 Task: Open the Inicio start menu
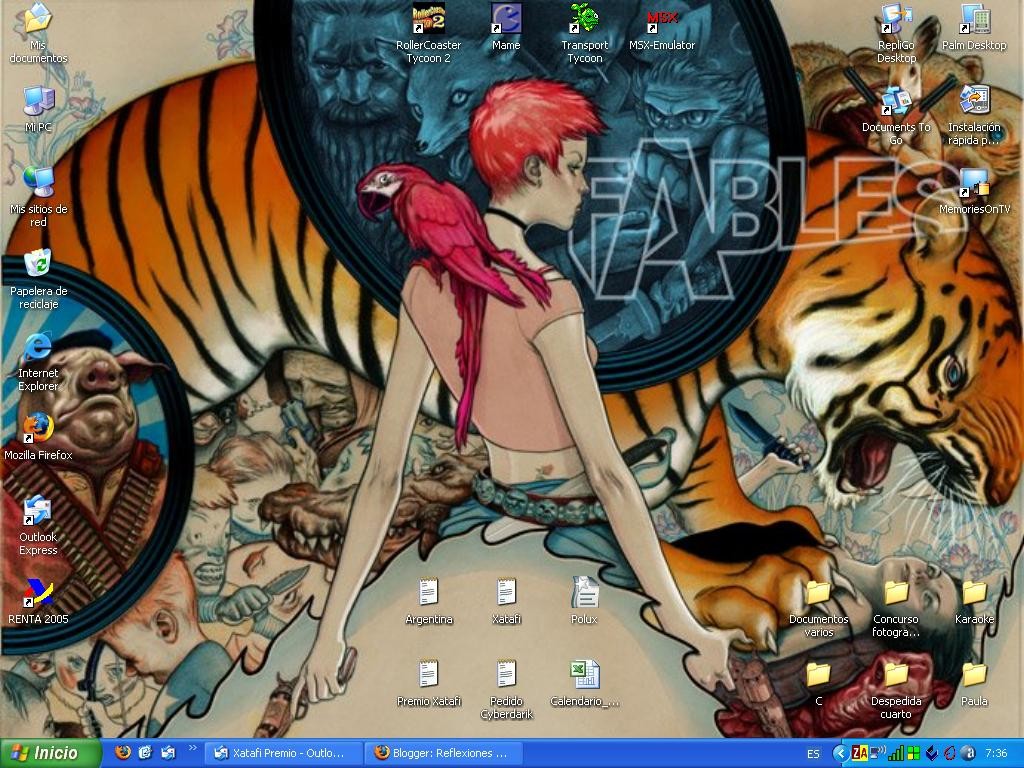tap(50, 753)
